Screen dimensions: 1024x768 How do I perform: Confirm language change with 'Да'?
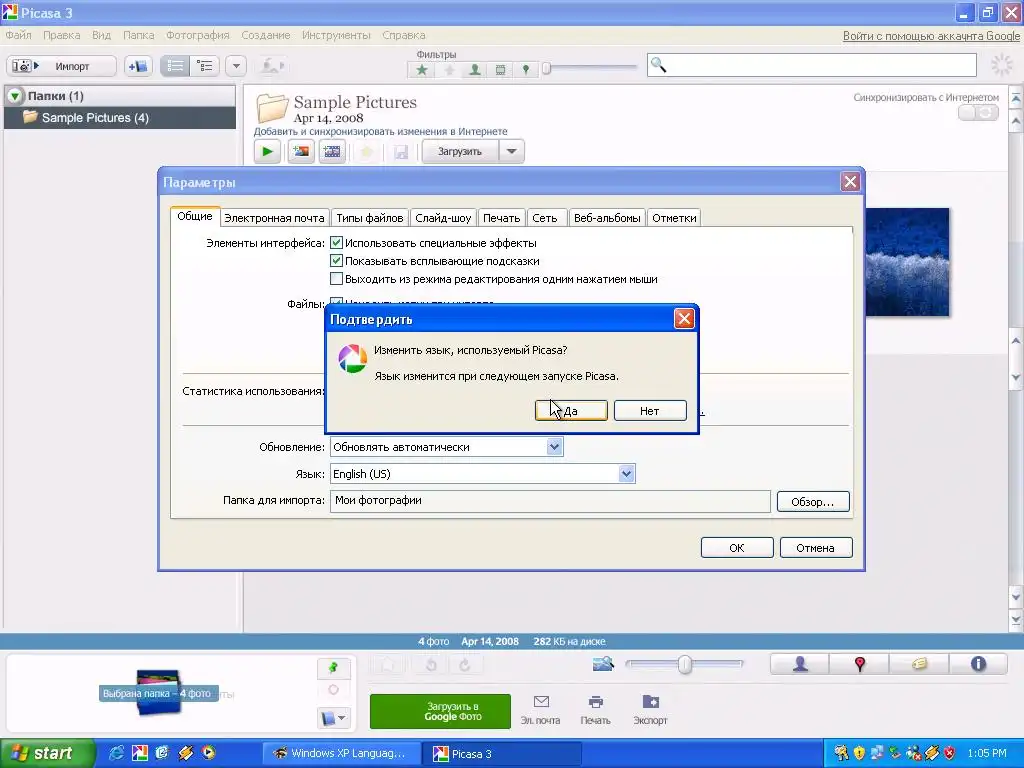[x=571, y=411]
